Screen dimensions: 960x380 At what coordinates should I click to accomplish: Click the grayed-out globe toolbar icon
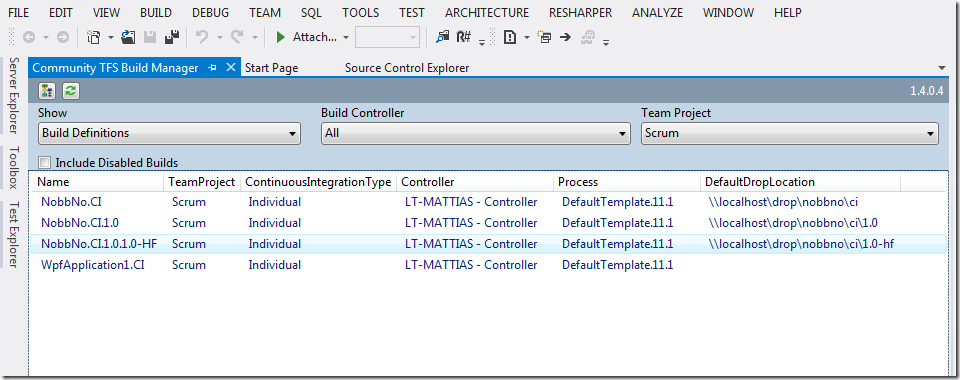tap(588, 38)
